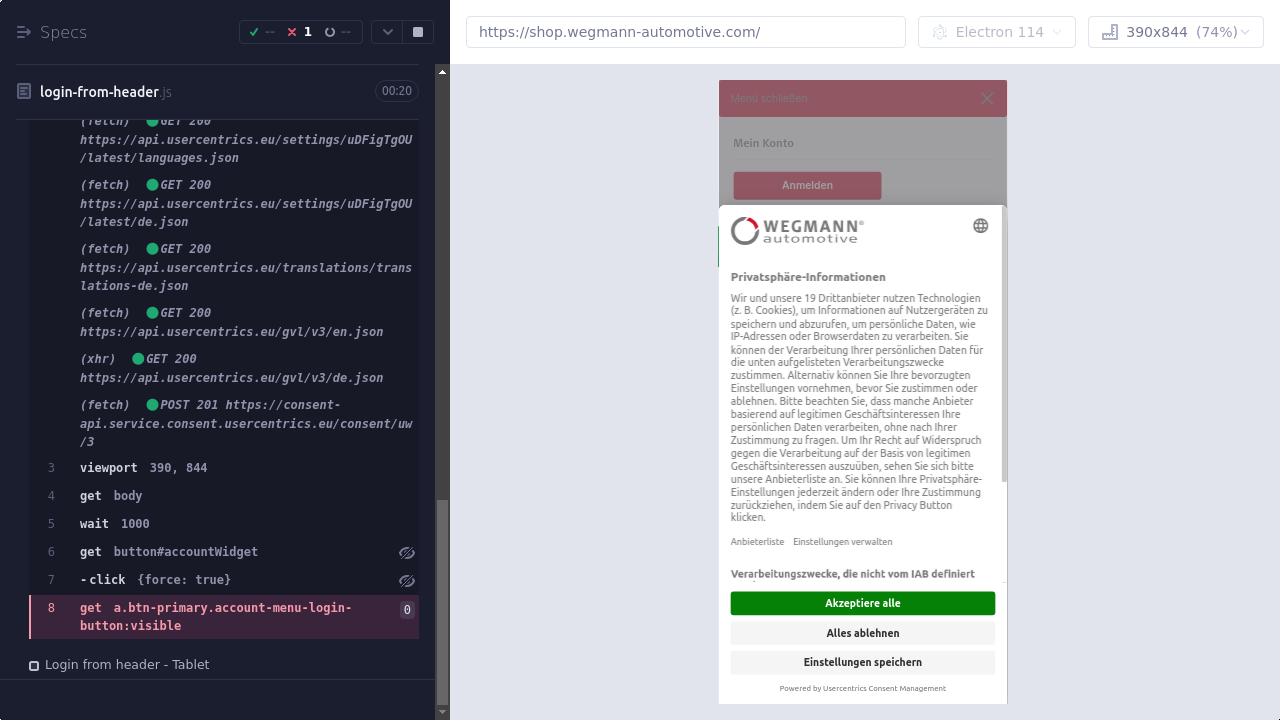The image size is (1280, 720).
Task: Click the URL address field
Action: click(685, 32)
